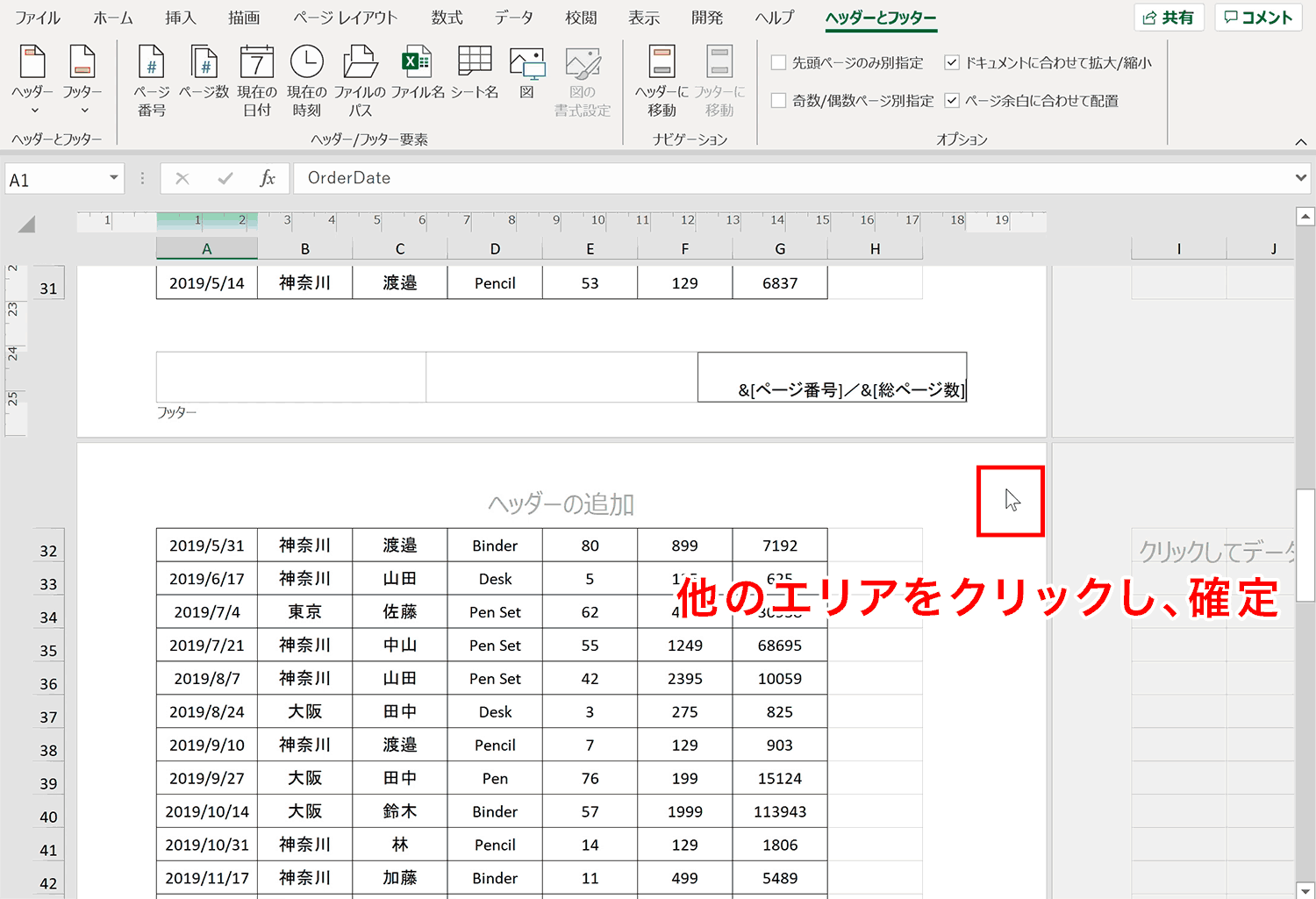Image resolution: width=1316 pixels, height=899 pixels.
Task: Click cell with date 2019/5/31
Action: pyautogui.click(x=207, y=546)
